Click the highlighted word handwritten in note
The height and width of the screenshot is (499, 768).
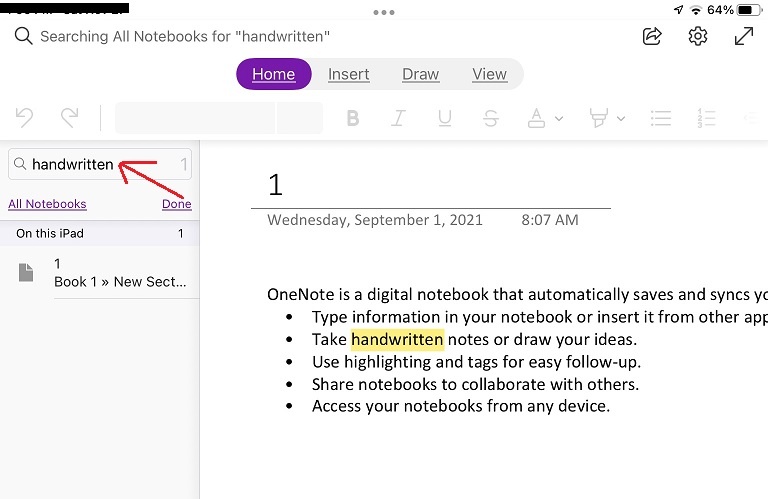coord(397,339)
